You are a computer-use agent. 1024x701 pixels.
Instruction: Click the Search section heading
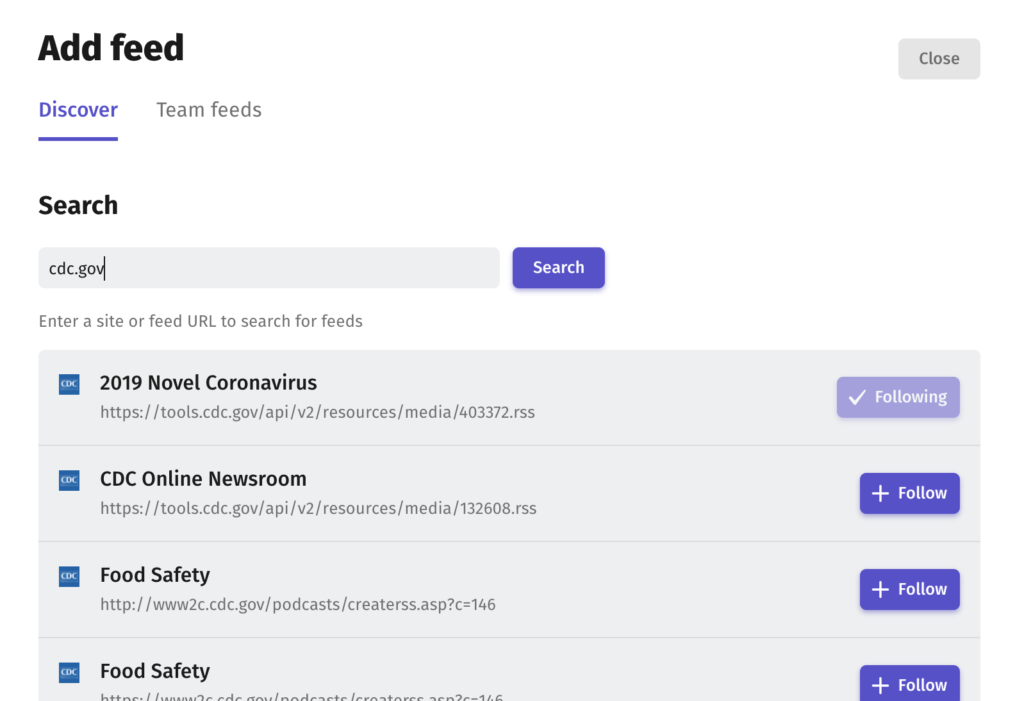(x=78, y=205)
